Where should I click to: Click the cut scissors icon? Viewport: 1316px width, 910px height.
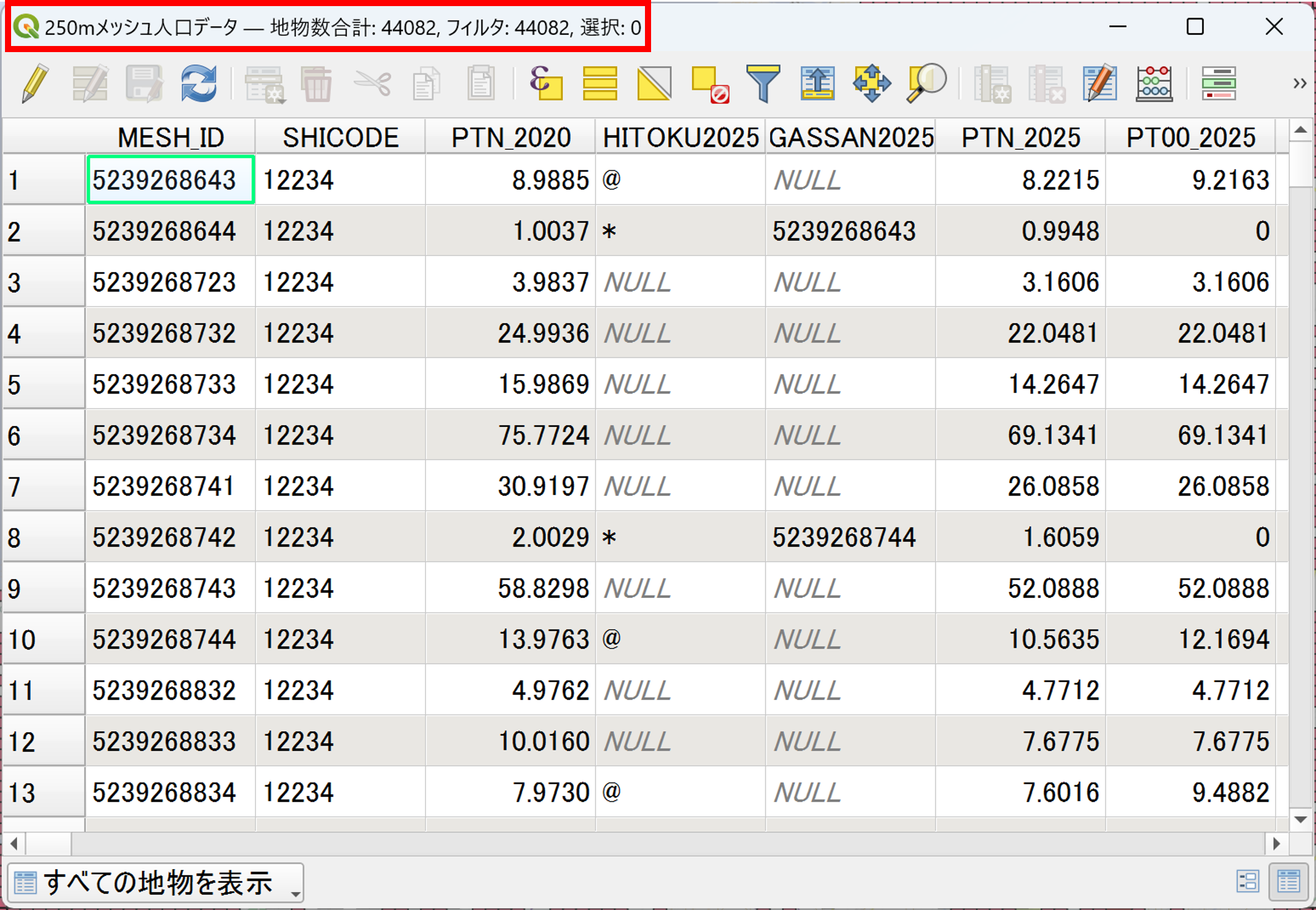pos(373,84)
